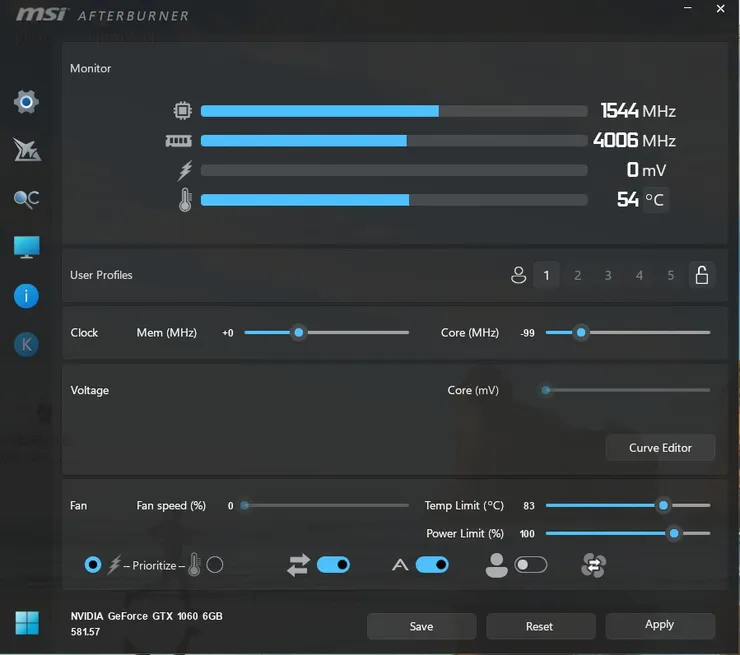740x655 pixels.
Task: Click the 100 power limit value
Action: click(x=527, y=534)
